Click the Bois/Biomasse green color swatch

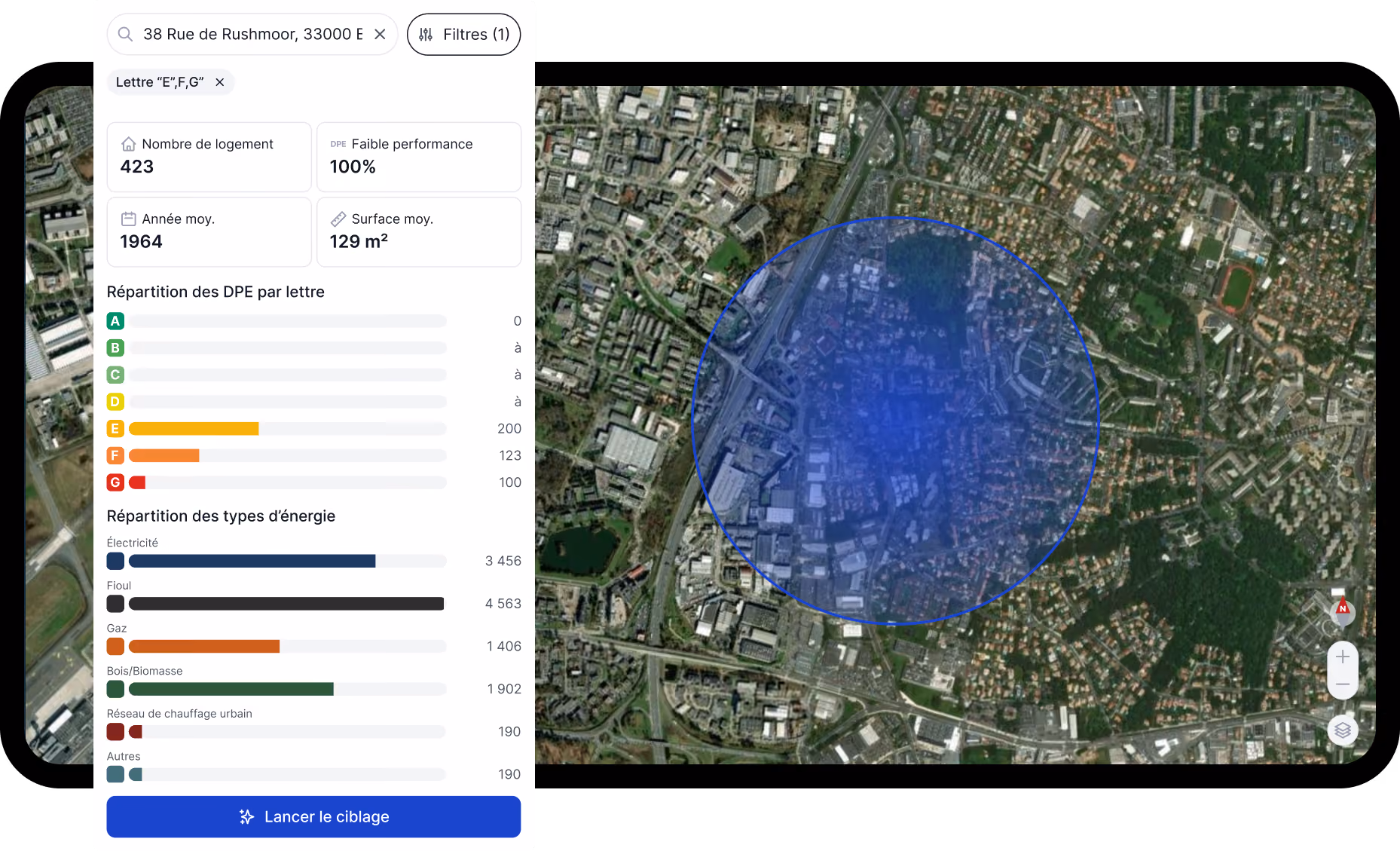(x=115, y=689)
